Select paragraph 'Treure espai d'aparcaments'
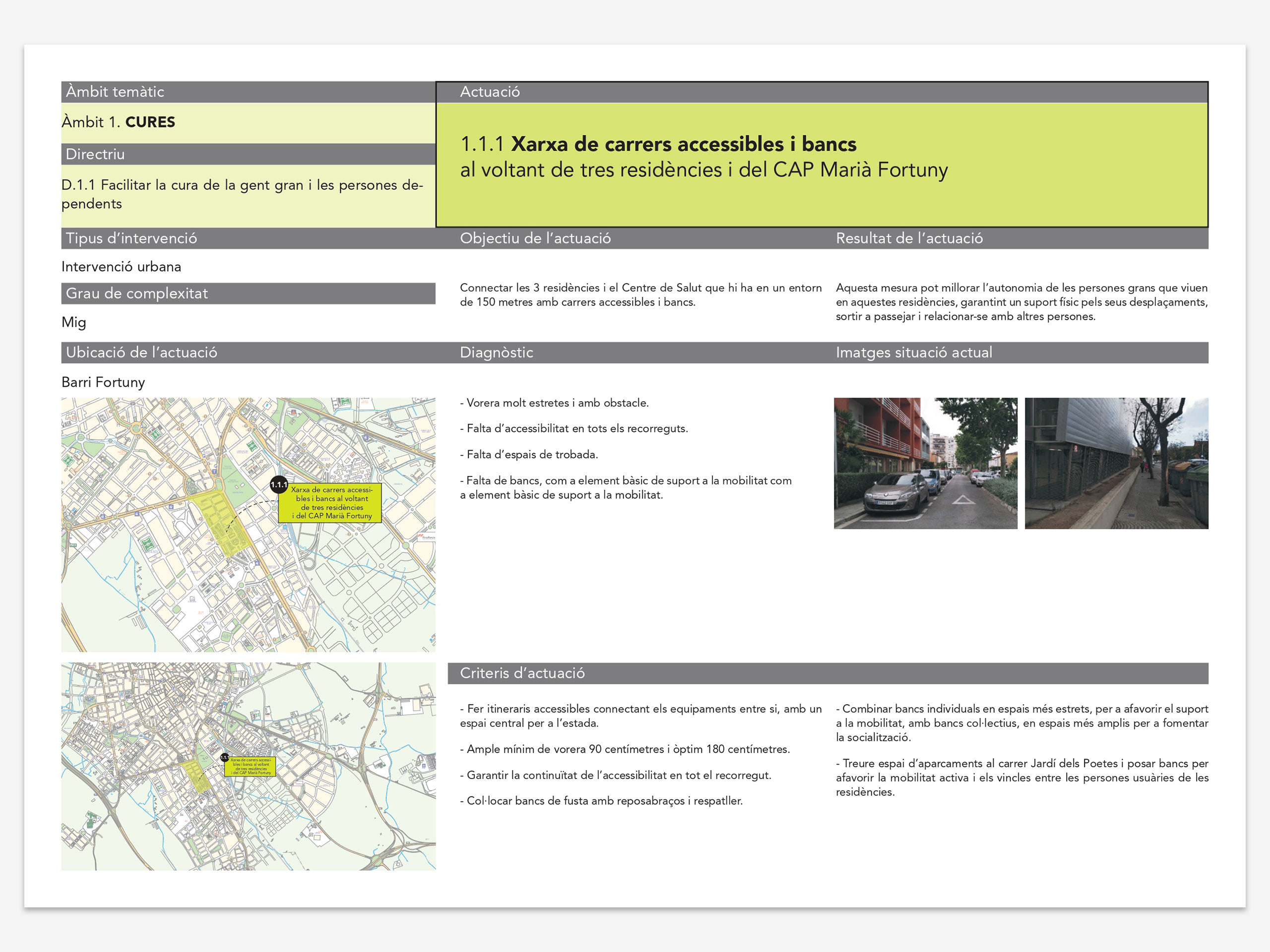The image size is (1270, 952). [x=1022, y=777]
